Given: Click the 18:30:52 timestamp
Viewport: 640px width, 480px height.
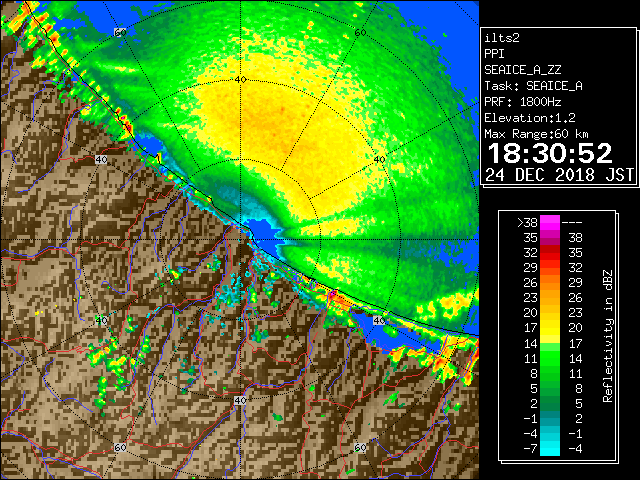Looking at the screenshot, I should pos(550,153).
